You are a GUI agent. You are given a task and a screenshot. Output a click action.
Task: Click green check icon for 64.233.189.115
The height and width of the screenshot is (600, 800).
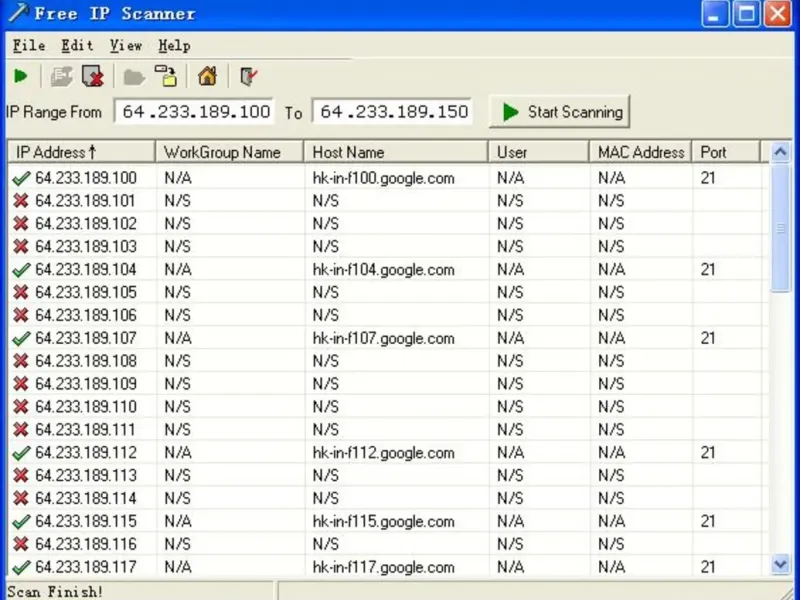21,521
